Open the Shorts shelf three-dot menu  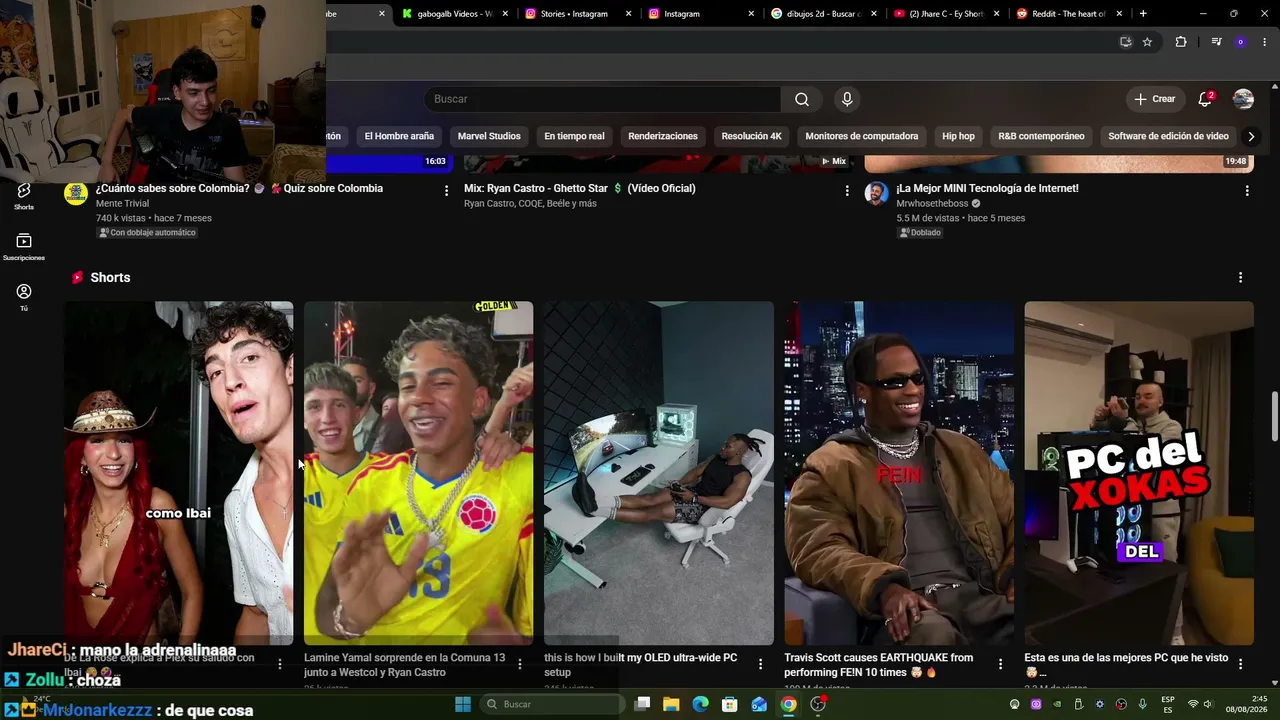pyautogui.click(x=1240, y=277)
